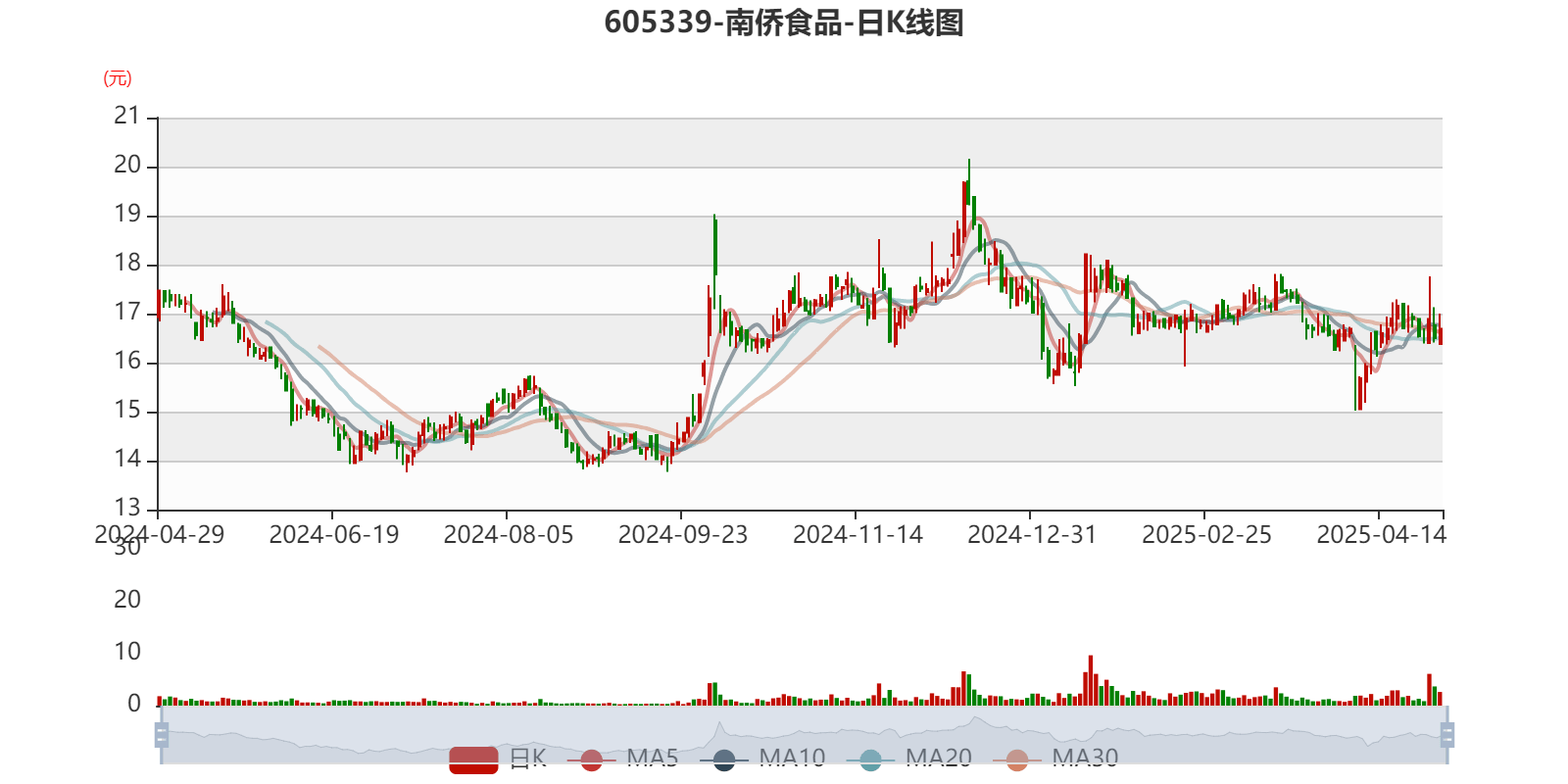This screenshot has width=1568, height=784.
Task: Click the 2024-08-05 date axis label
Action: click(509, 535)
